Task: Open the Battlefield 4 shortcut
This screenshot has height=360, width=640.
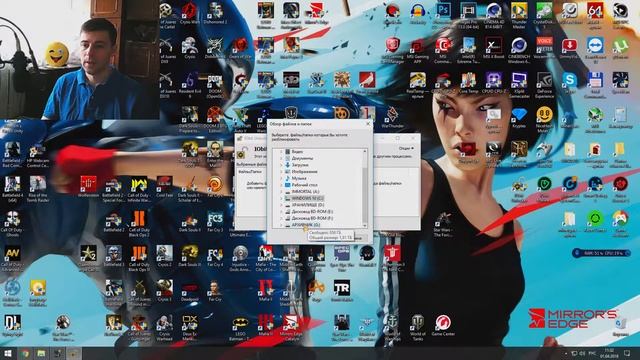Action: [x=12, y=189]
